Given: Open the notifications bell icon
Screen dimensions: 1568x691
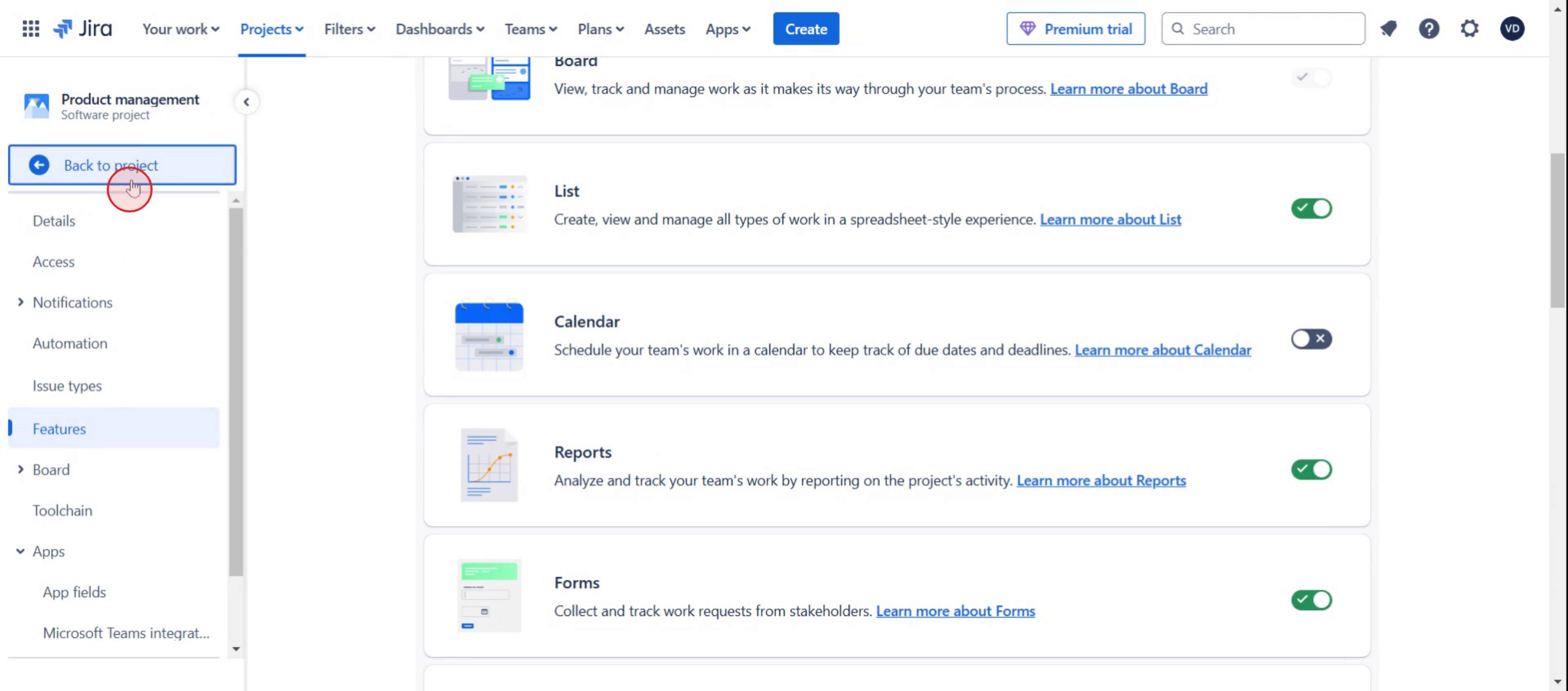Looking at the screenshot, I should 1389,29.
